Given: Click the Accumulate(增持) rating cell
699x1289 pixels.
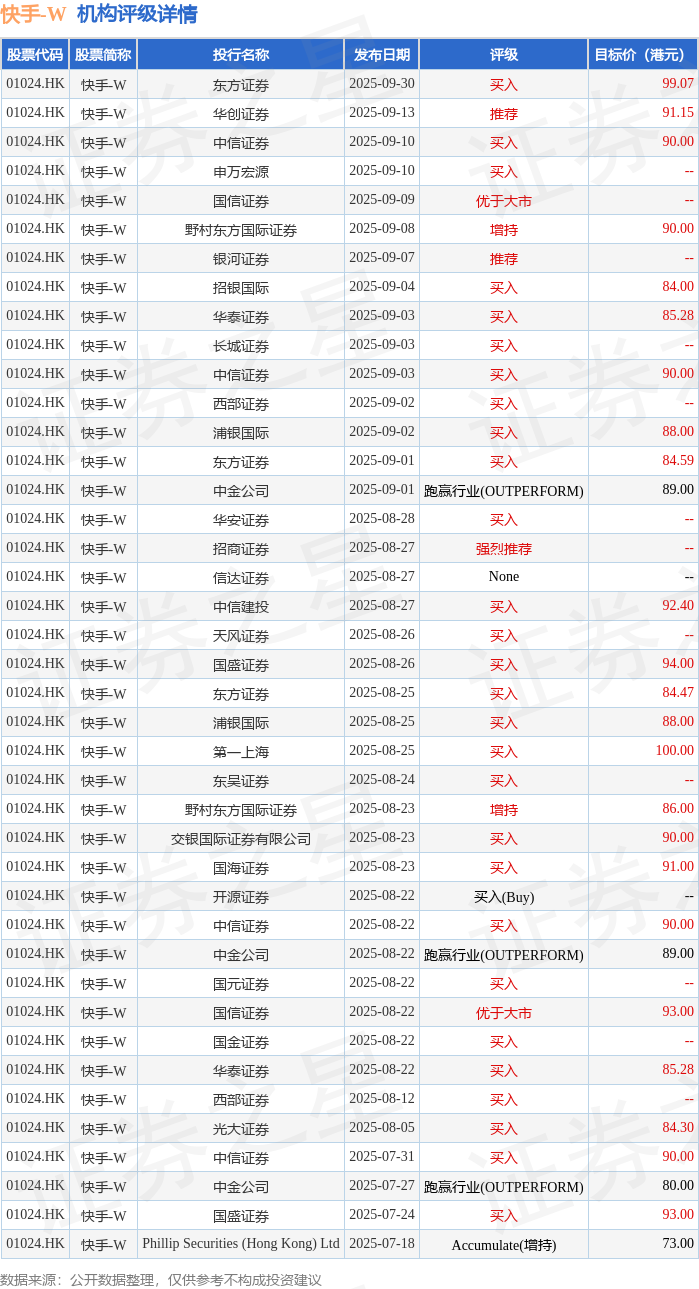Looking at the screenshot, I should coord(504,1244).
